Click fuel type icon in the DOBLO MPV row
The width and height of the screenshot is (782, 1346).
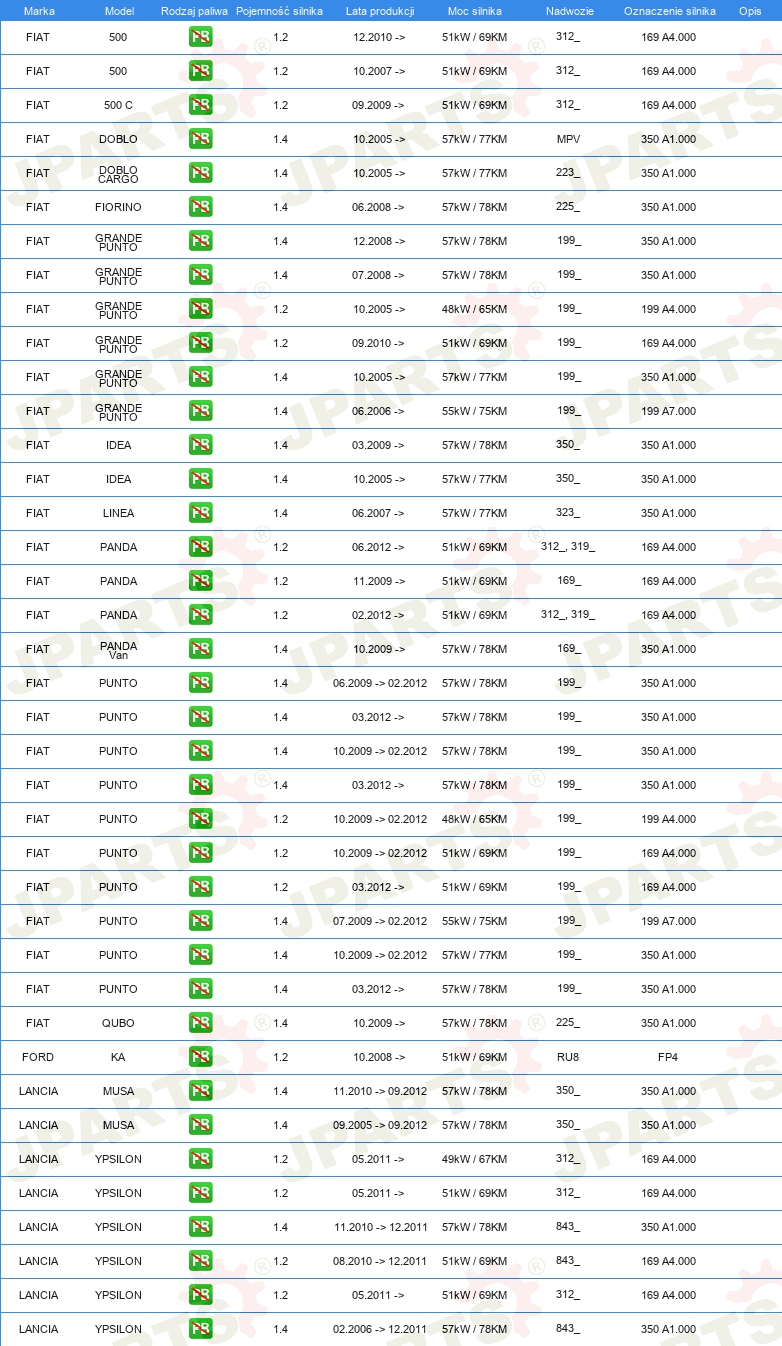point(200,139)
